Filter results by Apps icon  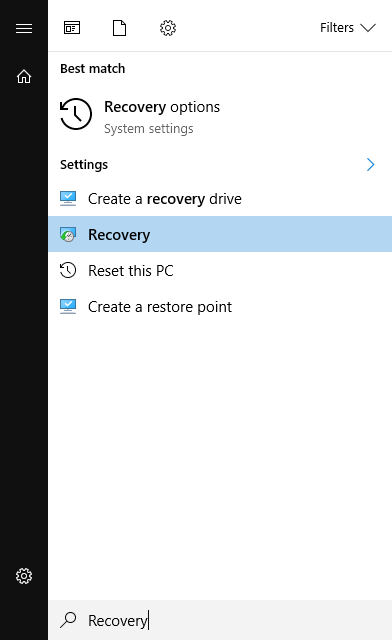(x=72, y=28)
